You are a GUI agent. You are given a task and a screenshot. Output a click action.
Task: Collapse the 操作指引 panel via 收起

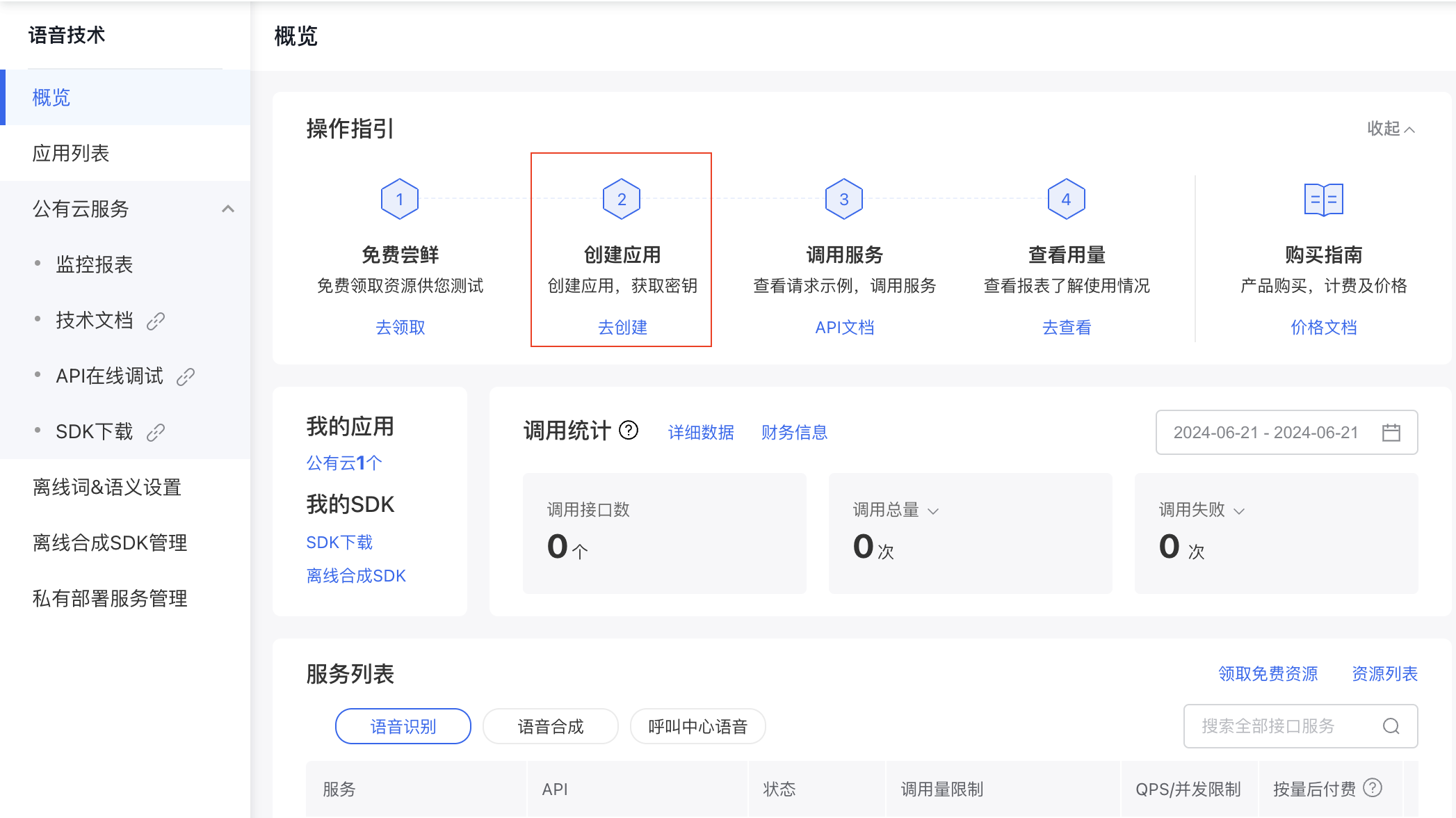coord(1391,129)
